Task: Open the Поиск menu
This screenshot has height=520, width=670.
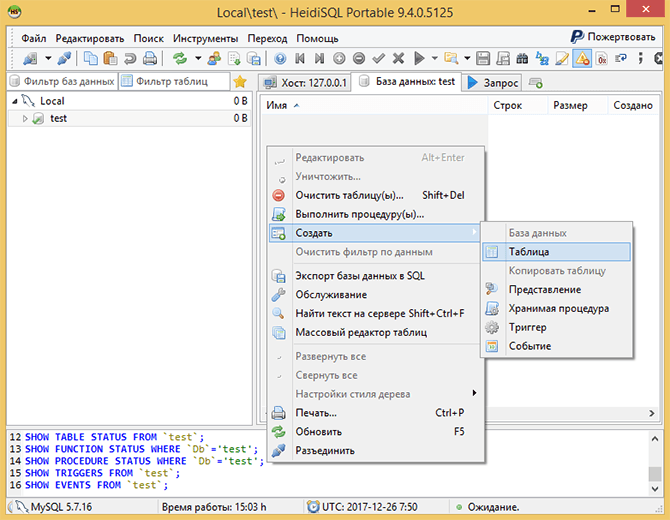Action: click(148, 38)
